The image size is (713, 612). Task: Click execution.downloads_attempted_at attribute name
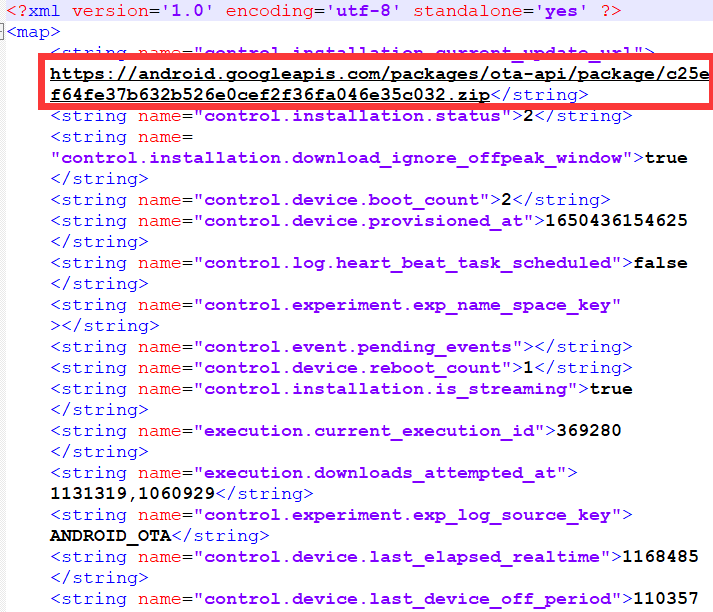[380, 473]
